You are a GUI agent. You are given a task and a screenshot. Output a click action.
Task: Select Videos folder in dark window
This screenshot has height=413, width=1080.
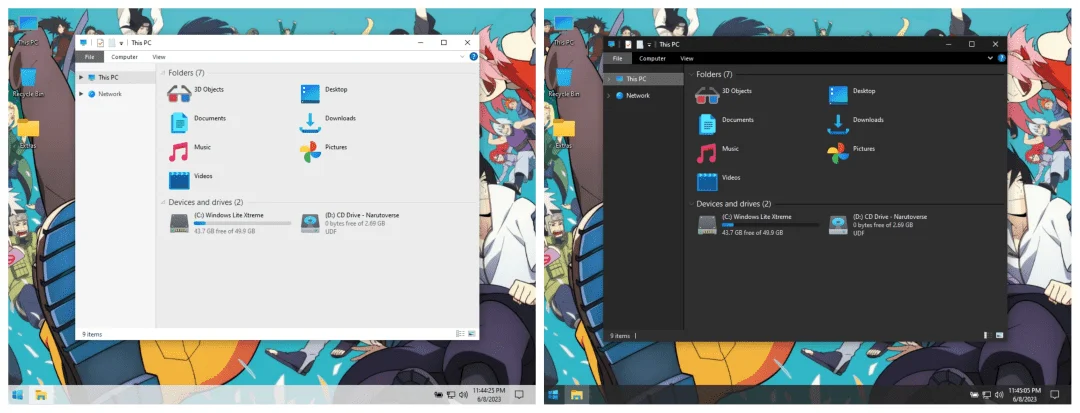719,181
